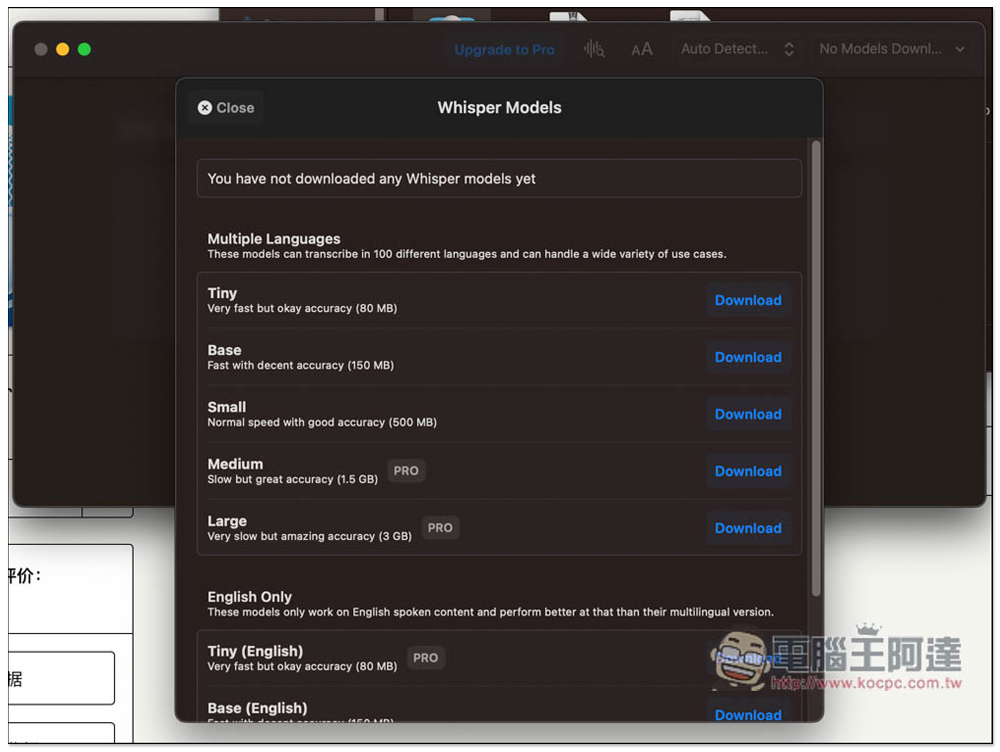This screenshot has height=752, width=1000.
Task: Click the 'Tiny (English)' model name
Action: point(255,651)
